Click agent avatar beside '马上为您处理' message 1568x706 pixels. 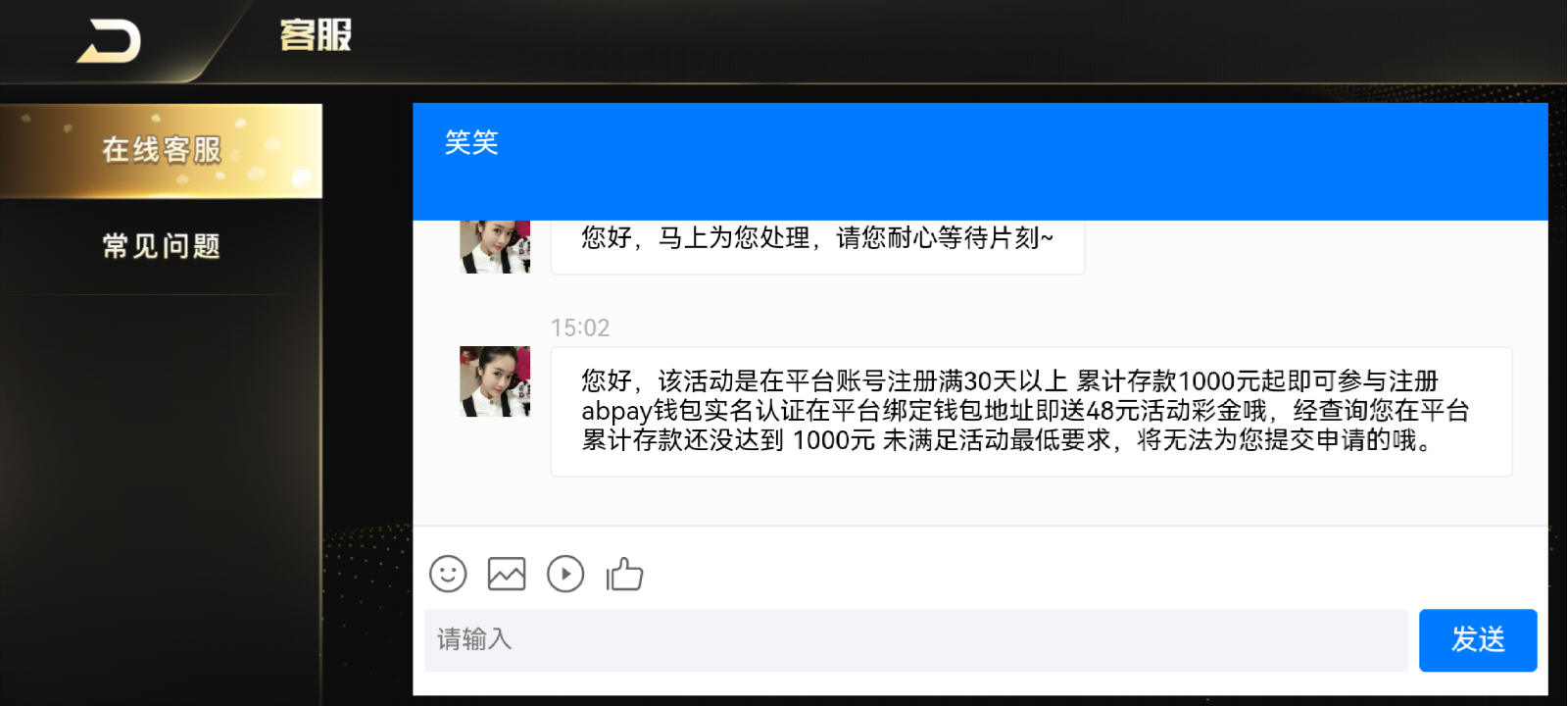pyautogui.click(x=495, y=247)
